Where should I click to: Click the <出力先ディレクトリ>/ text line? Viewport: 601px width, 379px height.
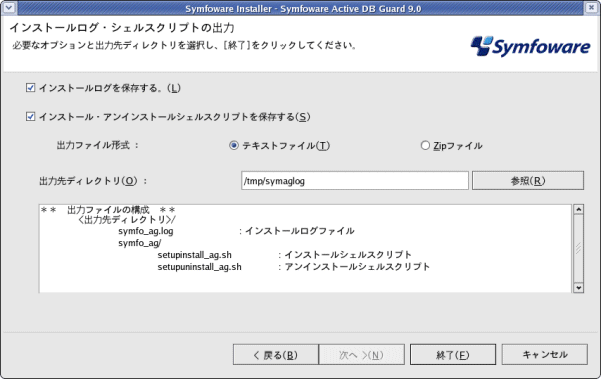pos(126,220)
